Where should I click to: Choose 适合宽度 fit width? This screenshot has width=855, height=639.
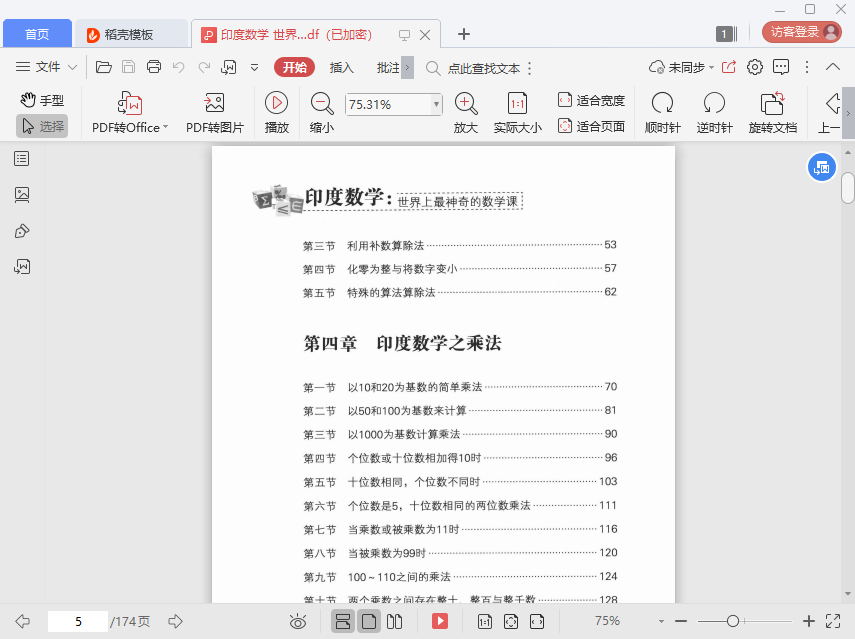(x=591, y=100)
